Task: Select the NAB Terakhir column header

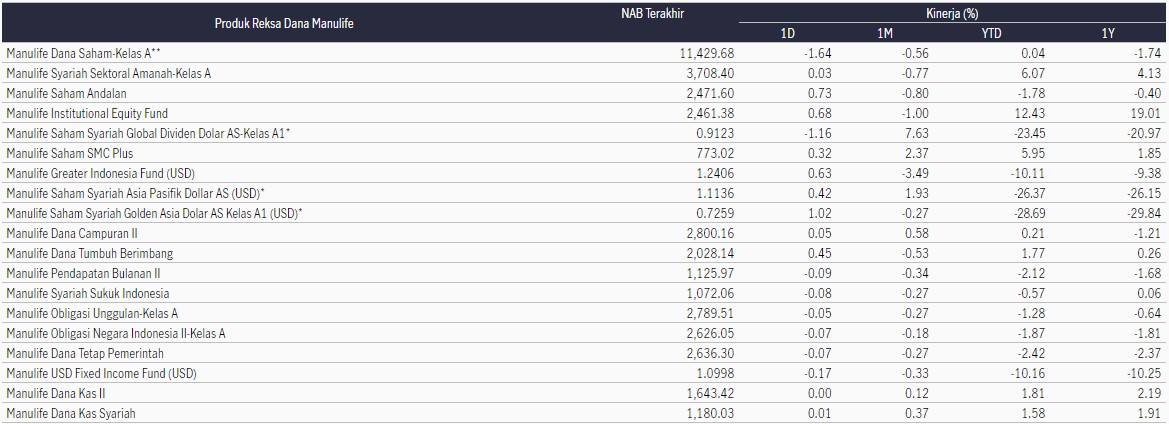Action: [652, 12]
